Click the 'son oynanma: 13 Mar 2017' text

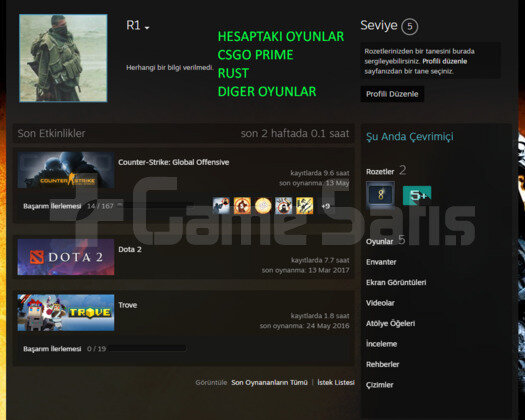(x=305, y=270)
